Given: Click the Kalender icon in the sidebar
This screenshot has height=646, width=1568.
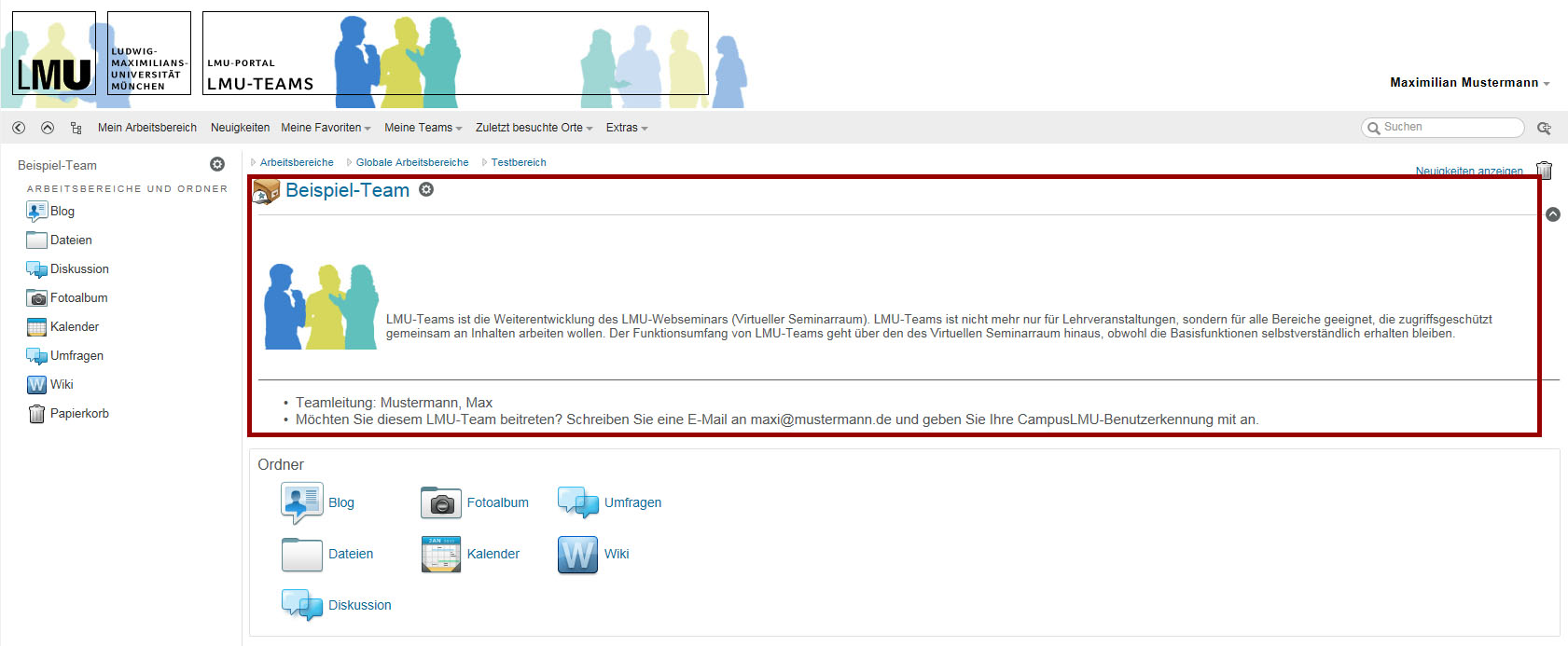Looking at the screenshot, I should pyautogui.click(x=36, y=327).
